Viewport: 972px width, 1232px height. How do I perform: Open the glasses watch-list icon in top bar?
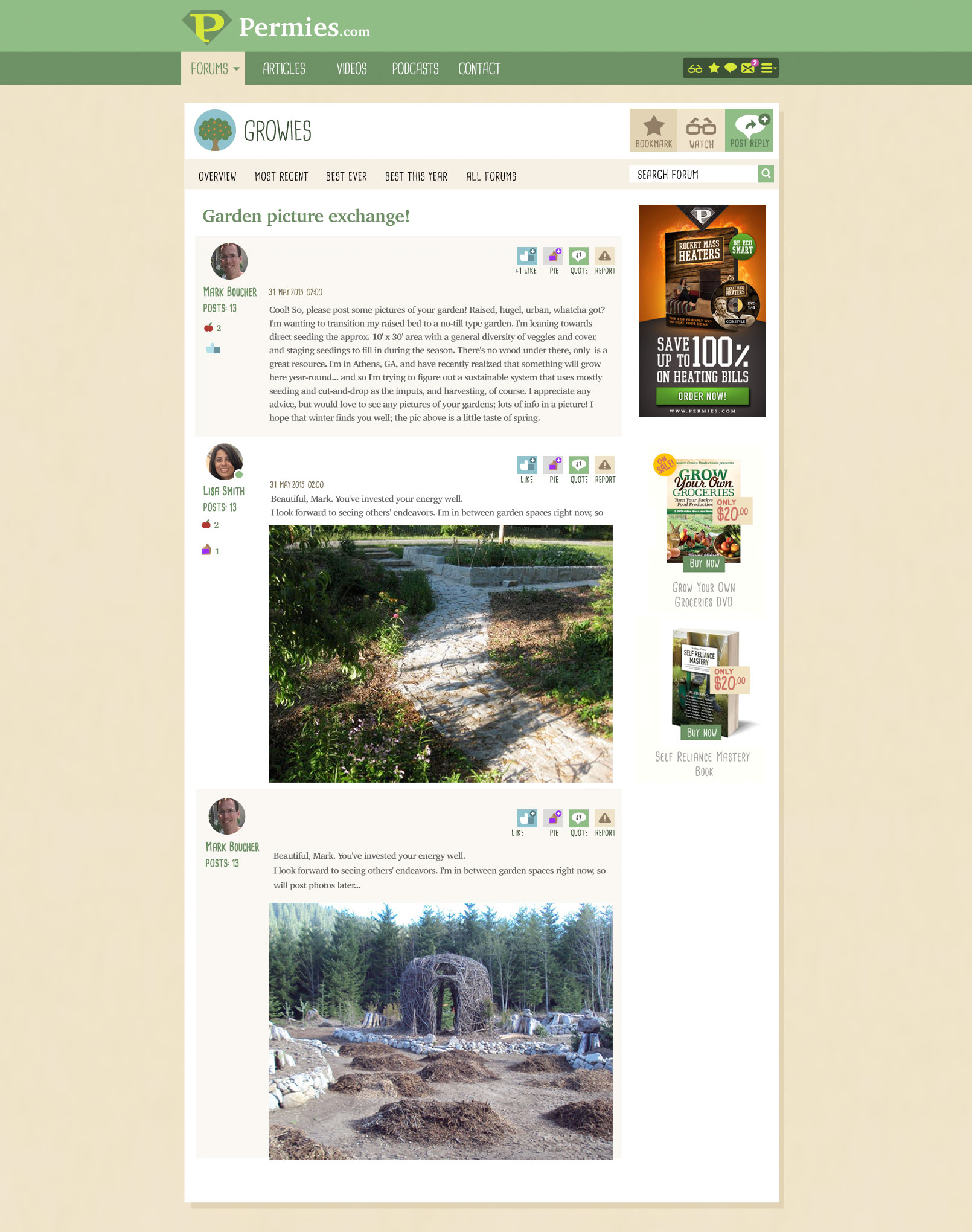click(695, 68)
